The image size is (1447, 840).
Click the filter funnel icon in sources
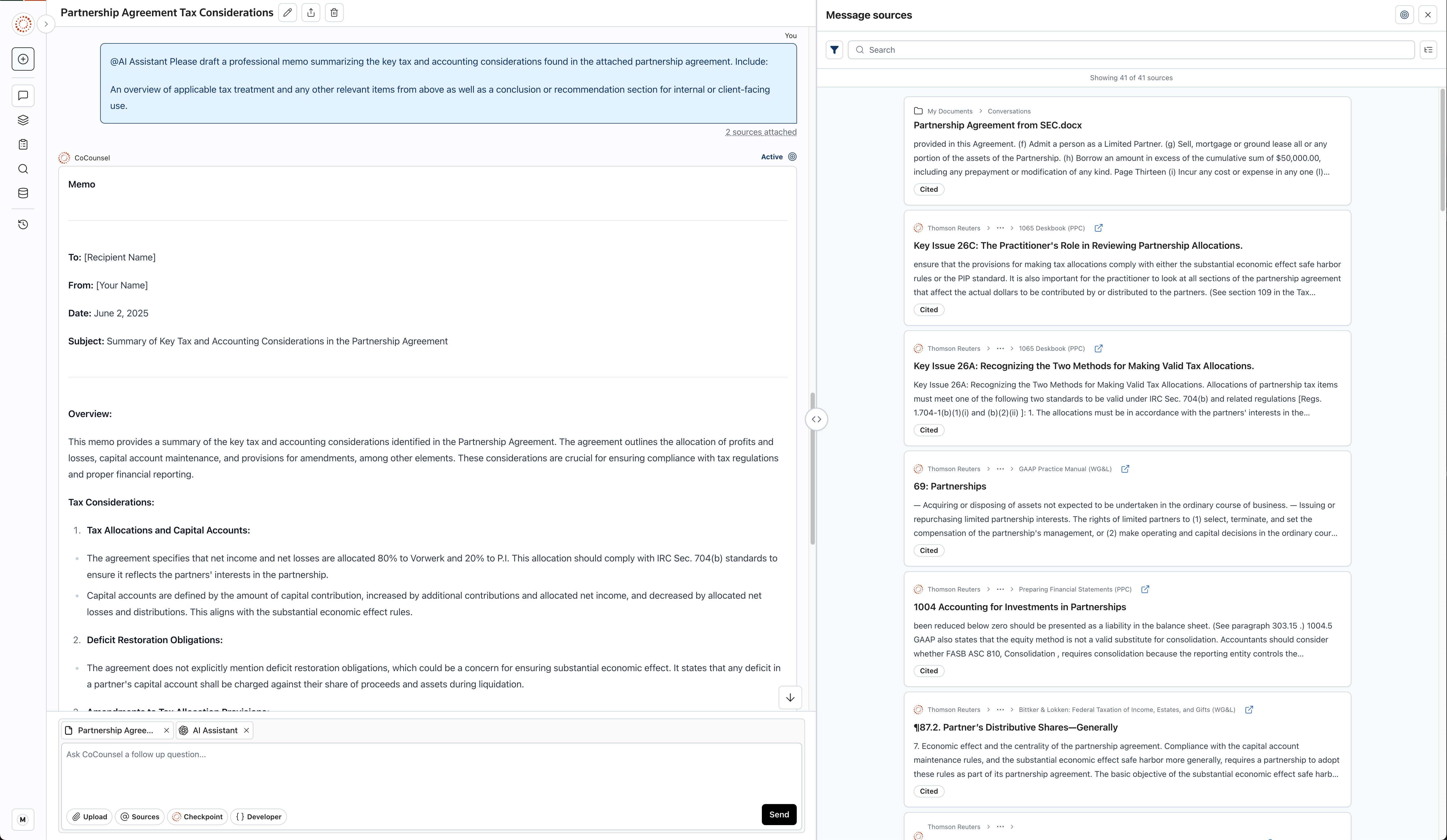pos(834,50)
